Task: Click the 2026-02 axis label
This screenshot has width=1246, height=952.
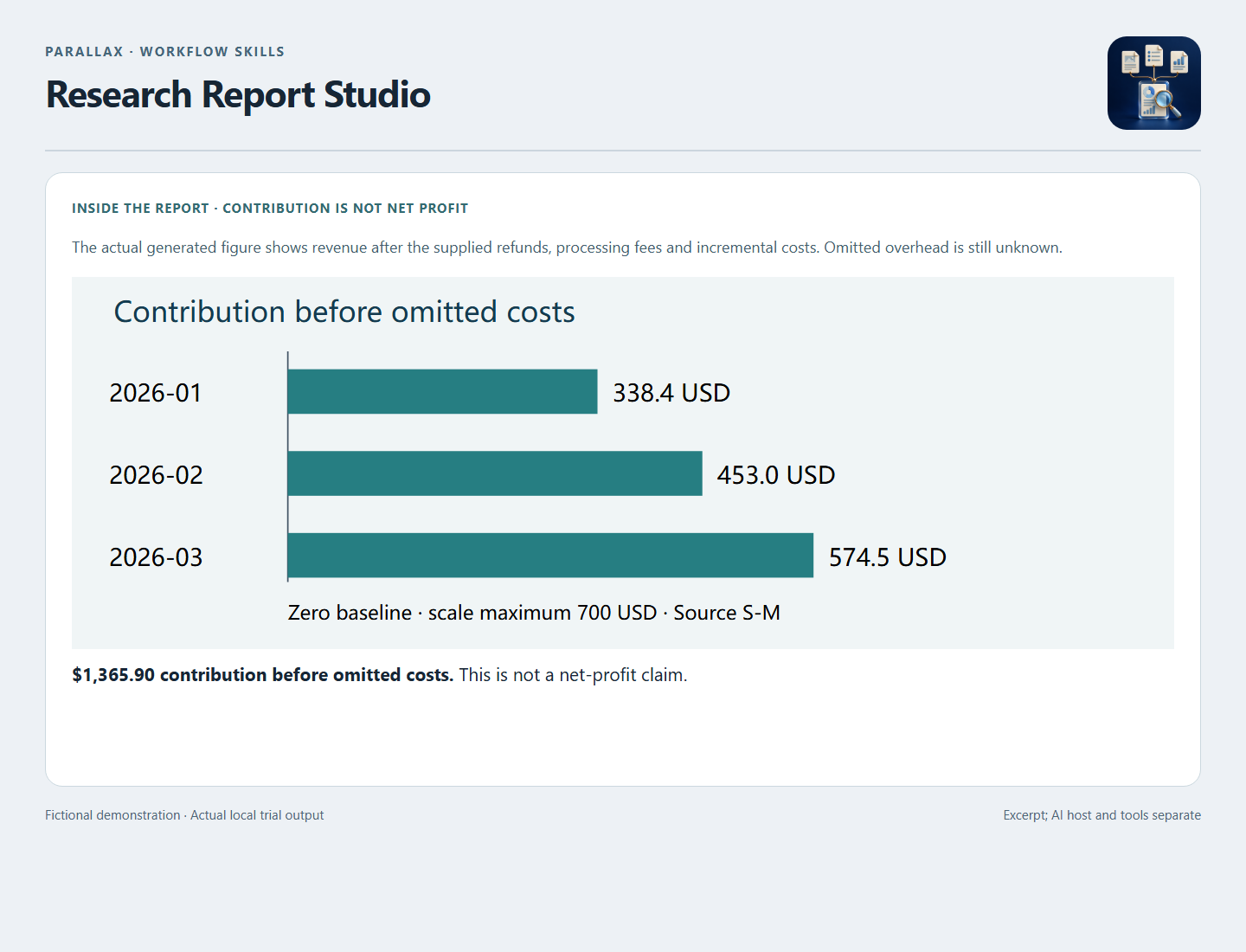Action: pos(156,475)
